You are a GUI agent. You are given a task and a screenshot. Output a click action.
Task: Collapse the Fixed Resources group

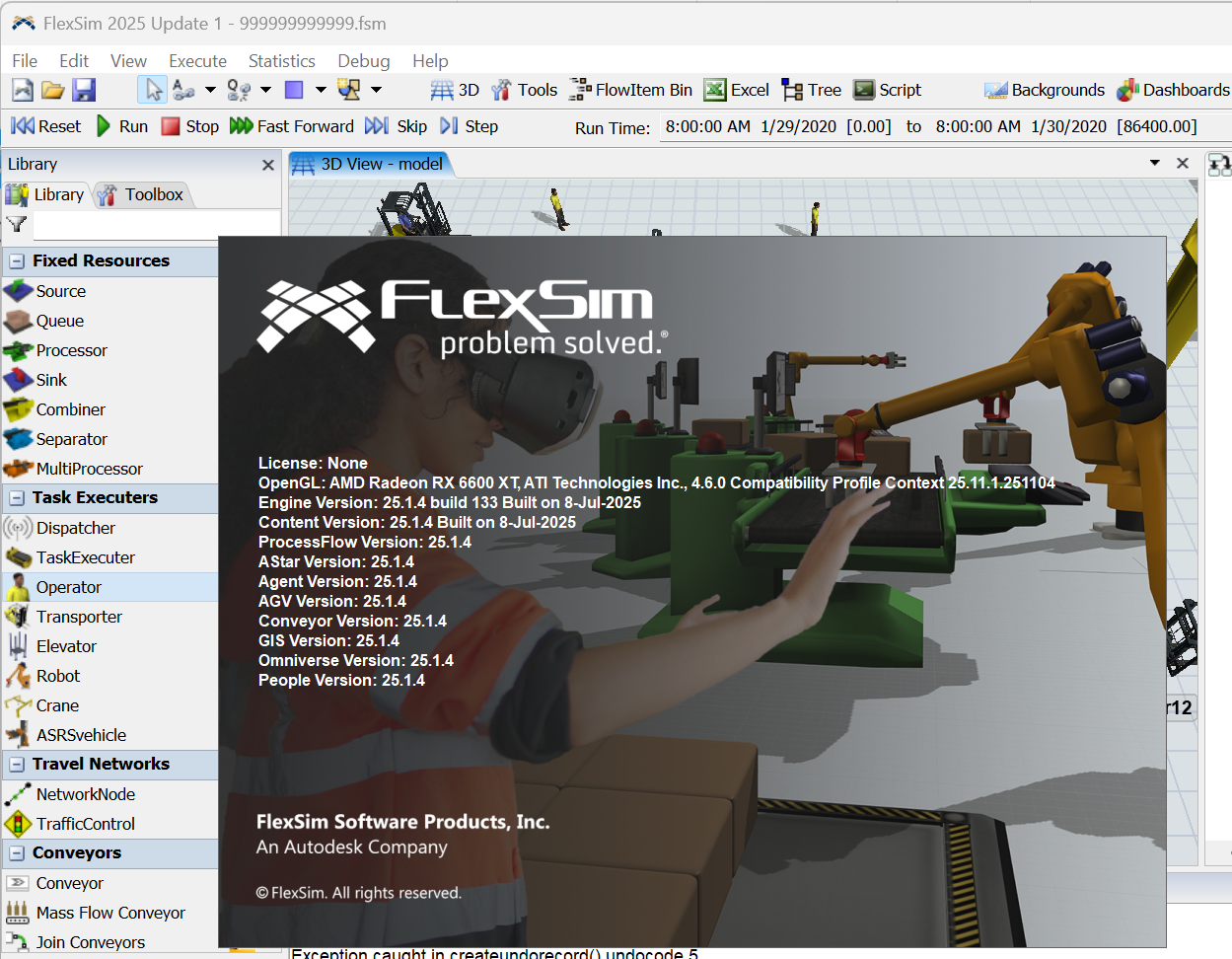click(17, 261)
